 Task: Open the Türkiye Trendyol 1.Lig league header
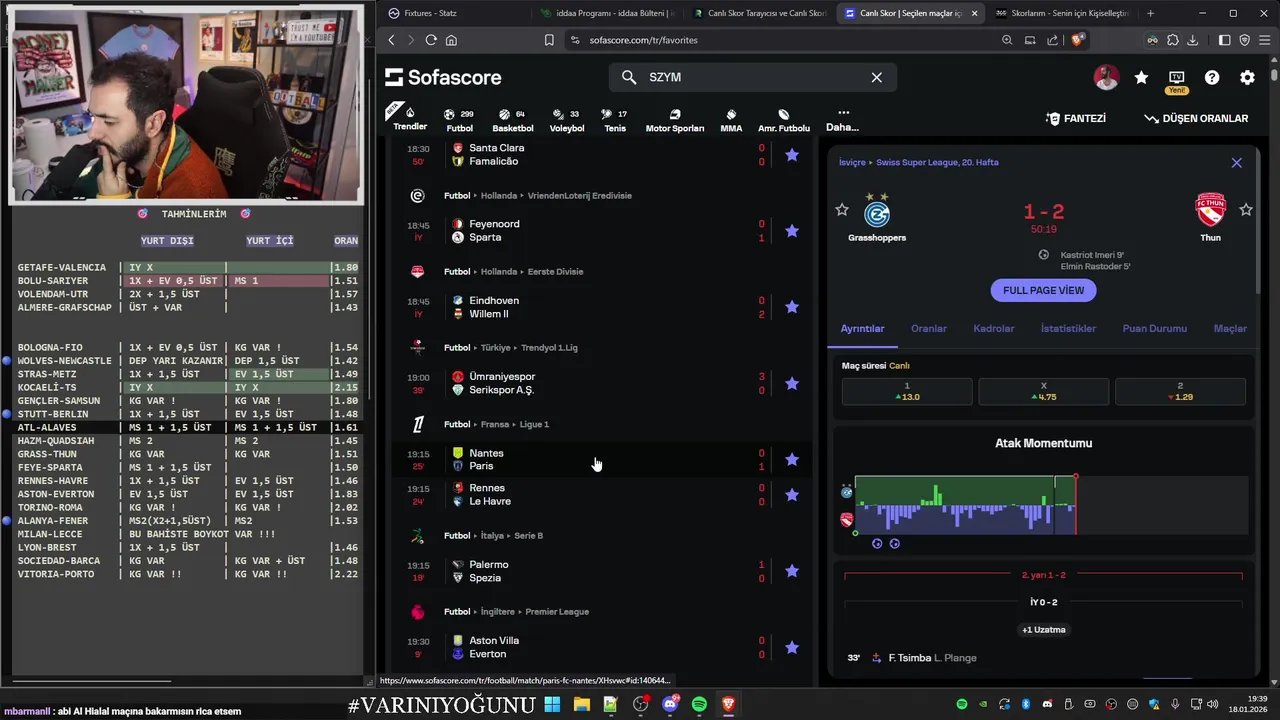(x=511, y=347)
